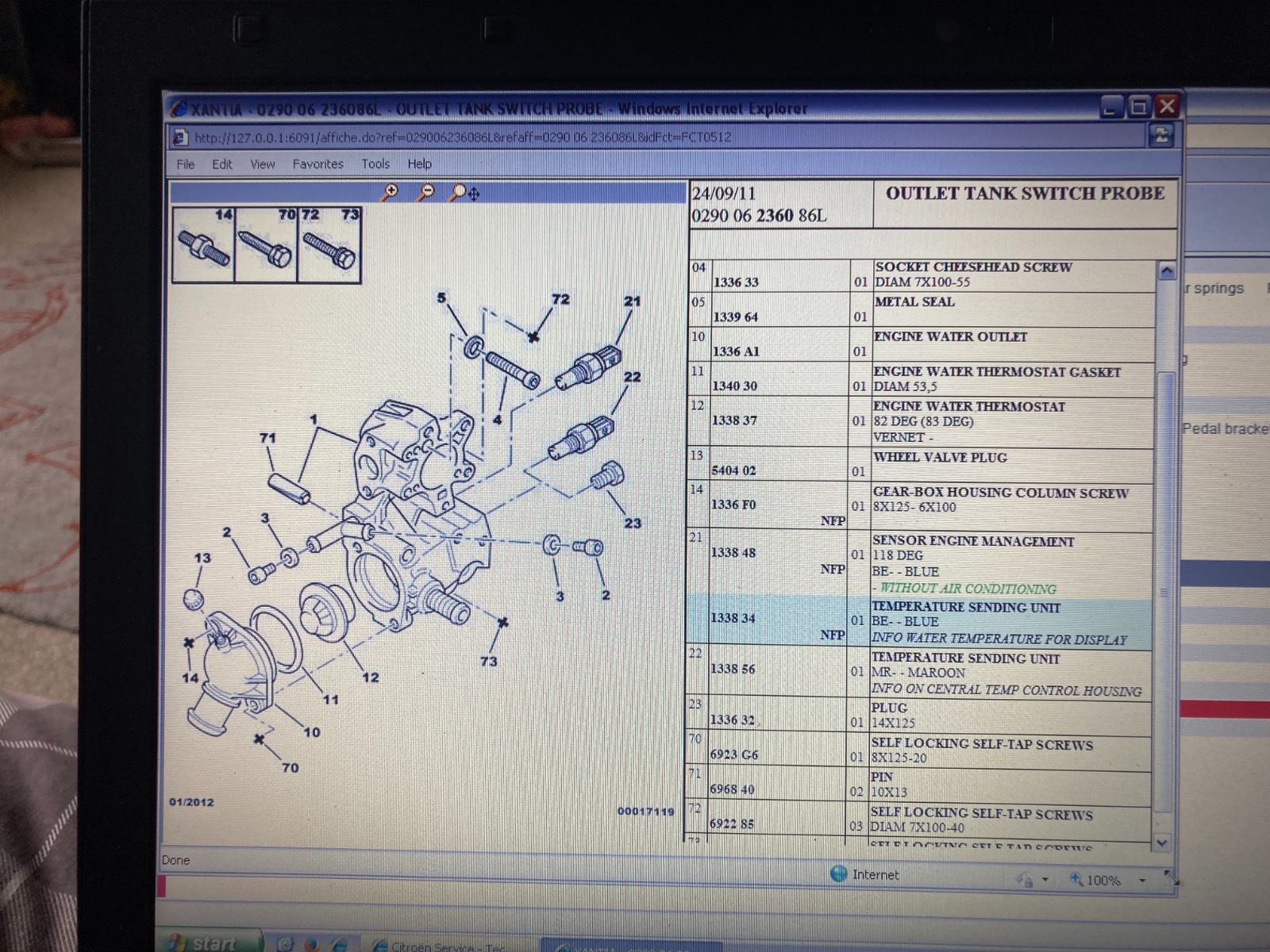Click the page icon beside the URL
1270x952 pixels.
pyautogui.click(x=181, y=137)
